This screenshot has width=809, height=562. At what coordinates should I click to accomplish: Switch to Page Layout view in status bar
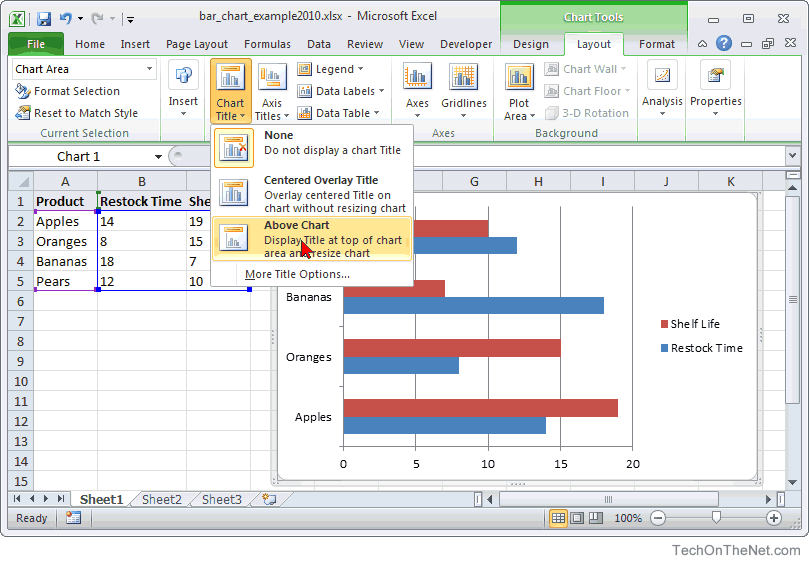click(x=577, y=518)
